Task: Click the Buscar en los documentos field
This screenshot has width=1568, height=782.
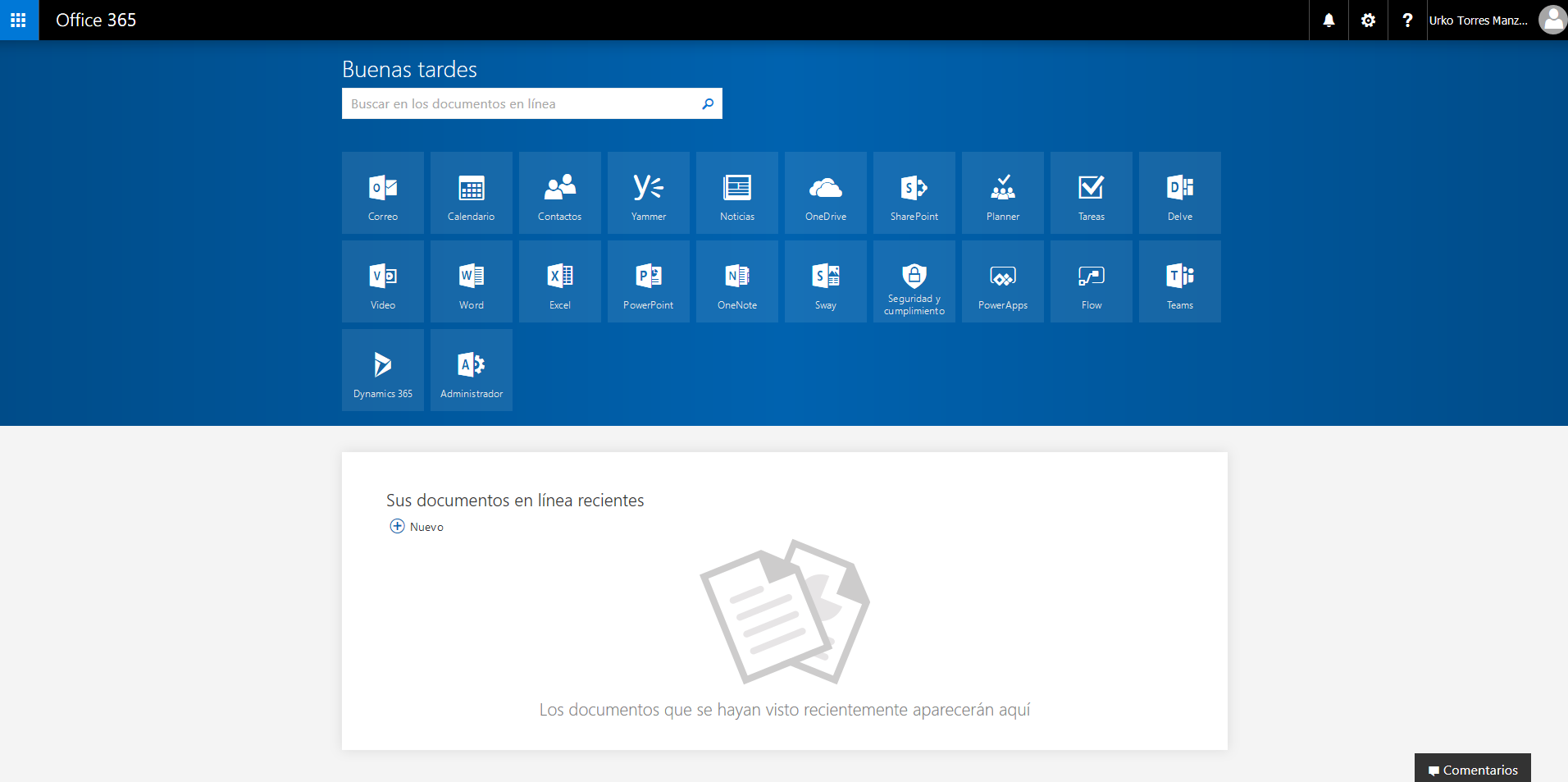Action: (532, 103)
